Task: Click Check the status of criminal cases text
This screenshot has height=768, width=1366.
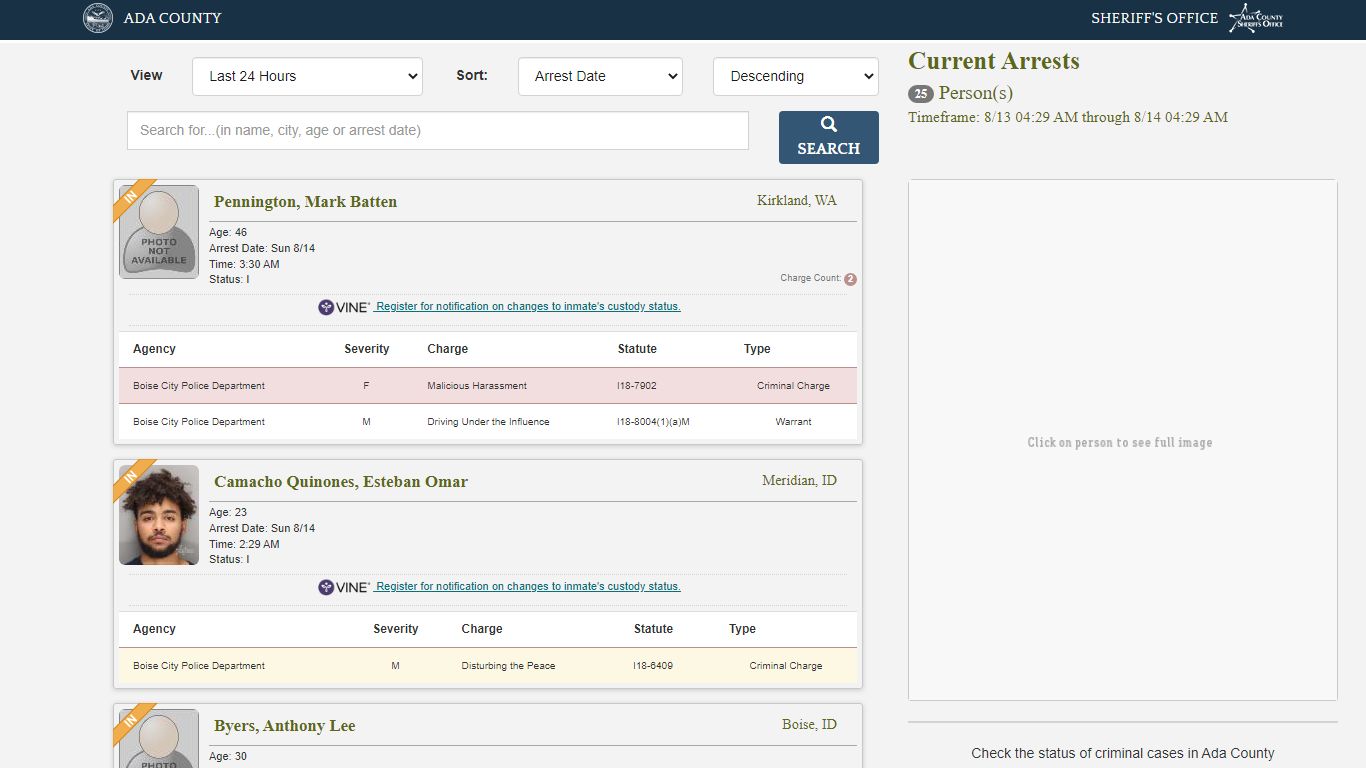Action: tap(1123, 754)
